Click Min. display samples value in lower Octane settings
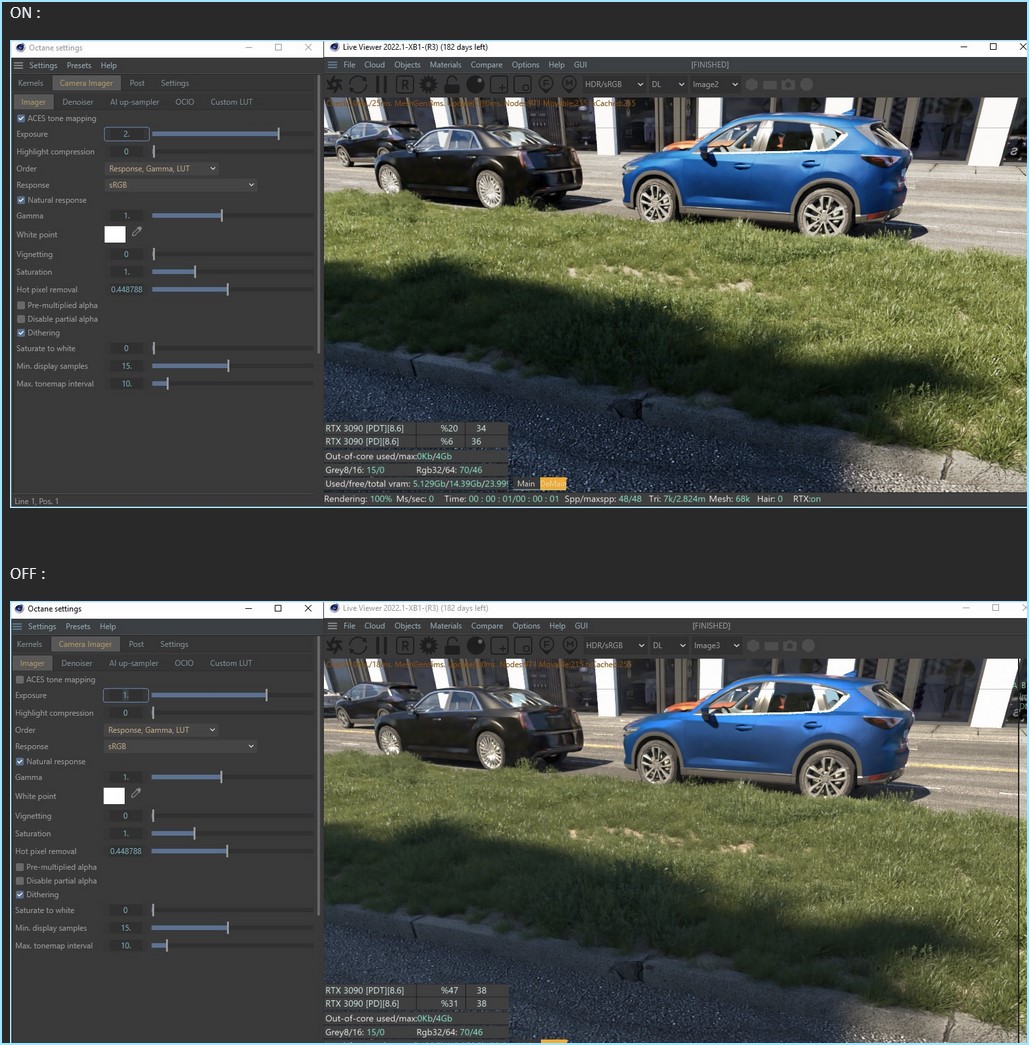Image resolution: width=1029 pixels, height=1045 pixels. click(x=125, y=928)
